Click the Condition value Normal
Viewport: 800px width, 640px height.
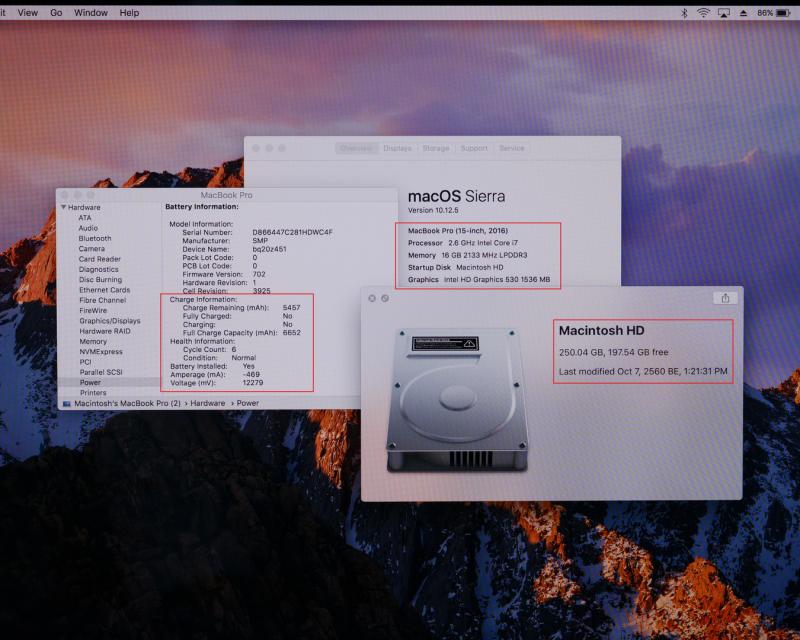pos(243,358)
